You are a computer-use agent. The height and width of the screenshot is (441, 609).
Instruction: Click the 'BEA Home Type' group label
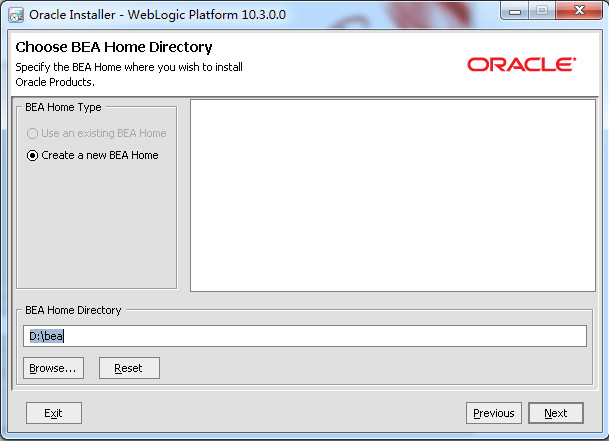point(63,107)
